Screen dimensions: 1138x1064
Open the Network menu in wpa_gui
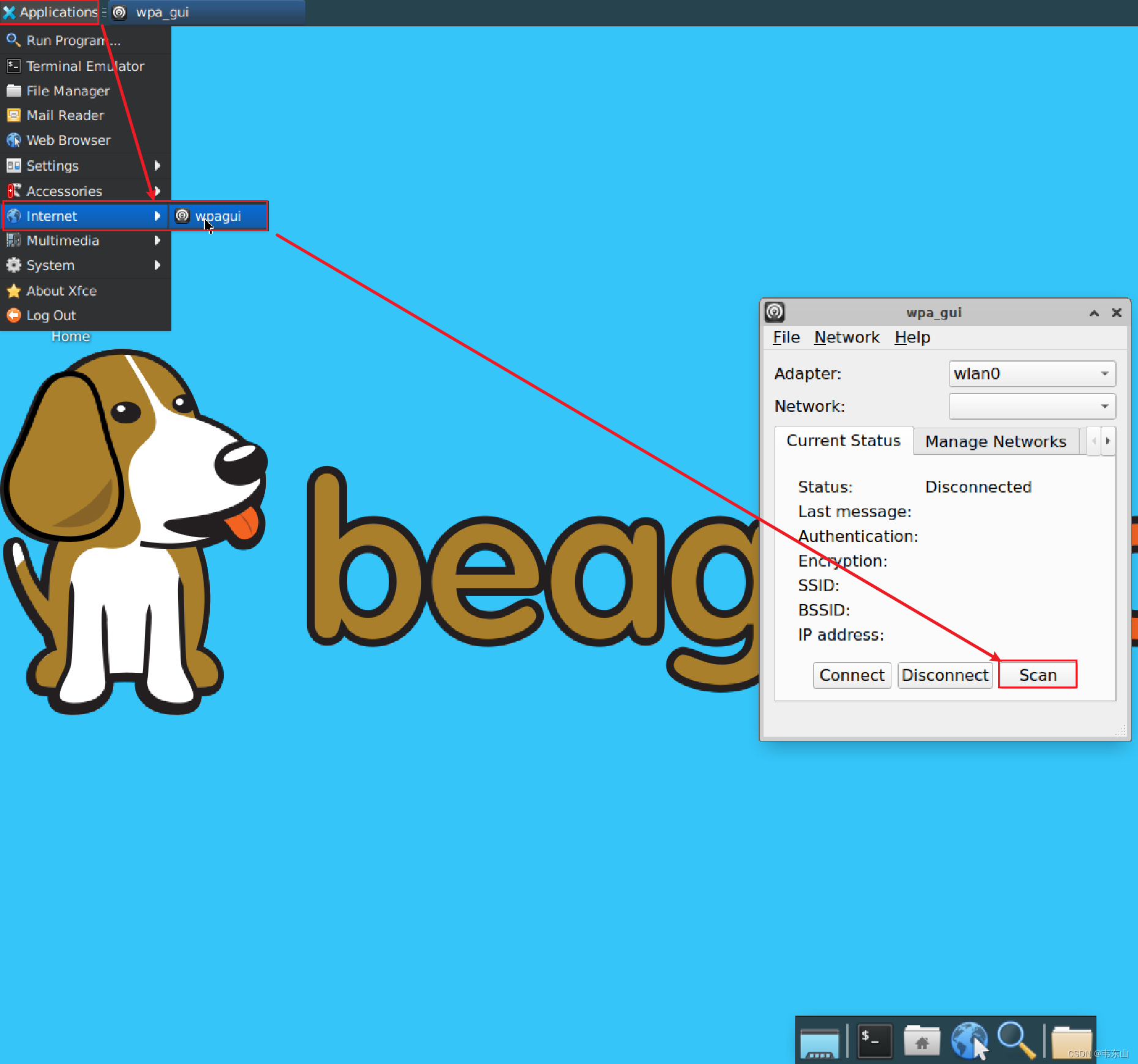[x=846, y=337]
